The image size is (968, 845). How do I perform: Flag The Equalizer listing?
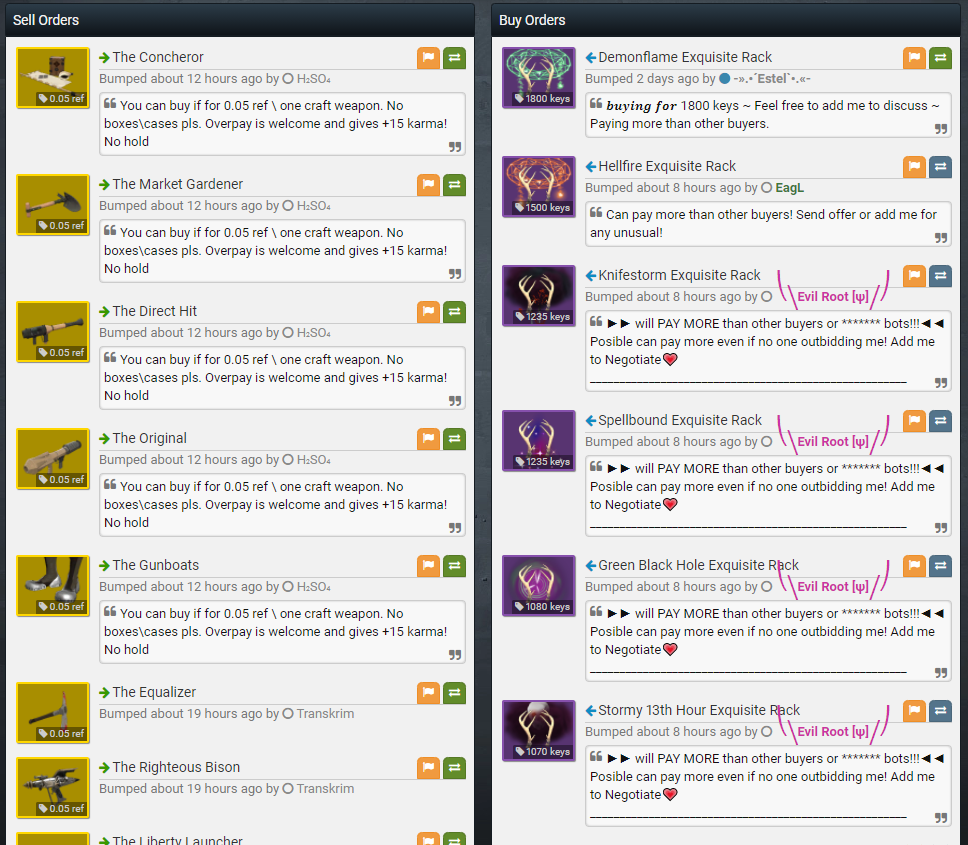pyautogui.click(x=428, y=693)
